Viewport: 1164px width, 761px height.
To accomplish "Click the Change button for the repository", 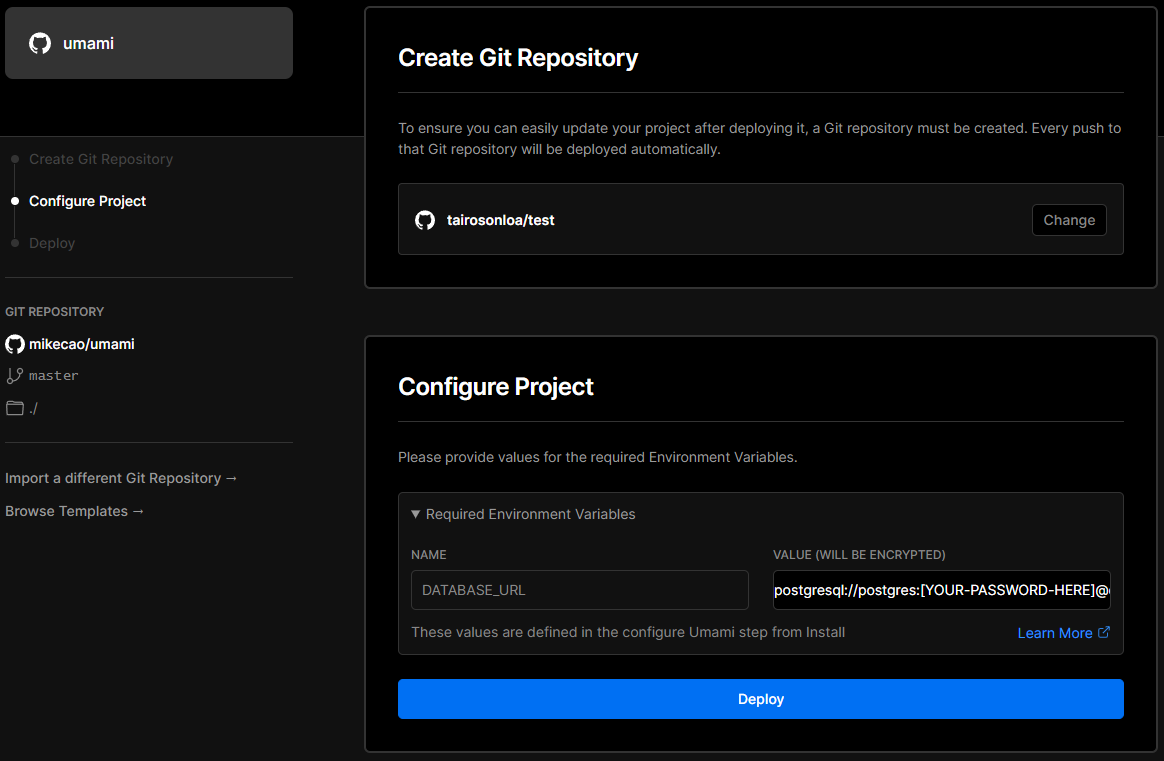I will click(x=1069, y=220).
